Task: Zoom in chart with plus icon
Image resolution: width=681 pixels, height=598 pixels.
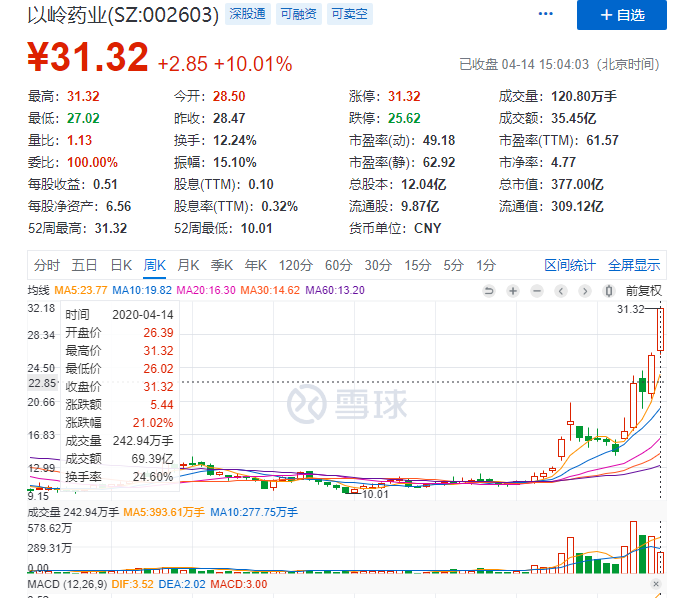Action: (x=513, y=291)
